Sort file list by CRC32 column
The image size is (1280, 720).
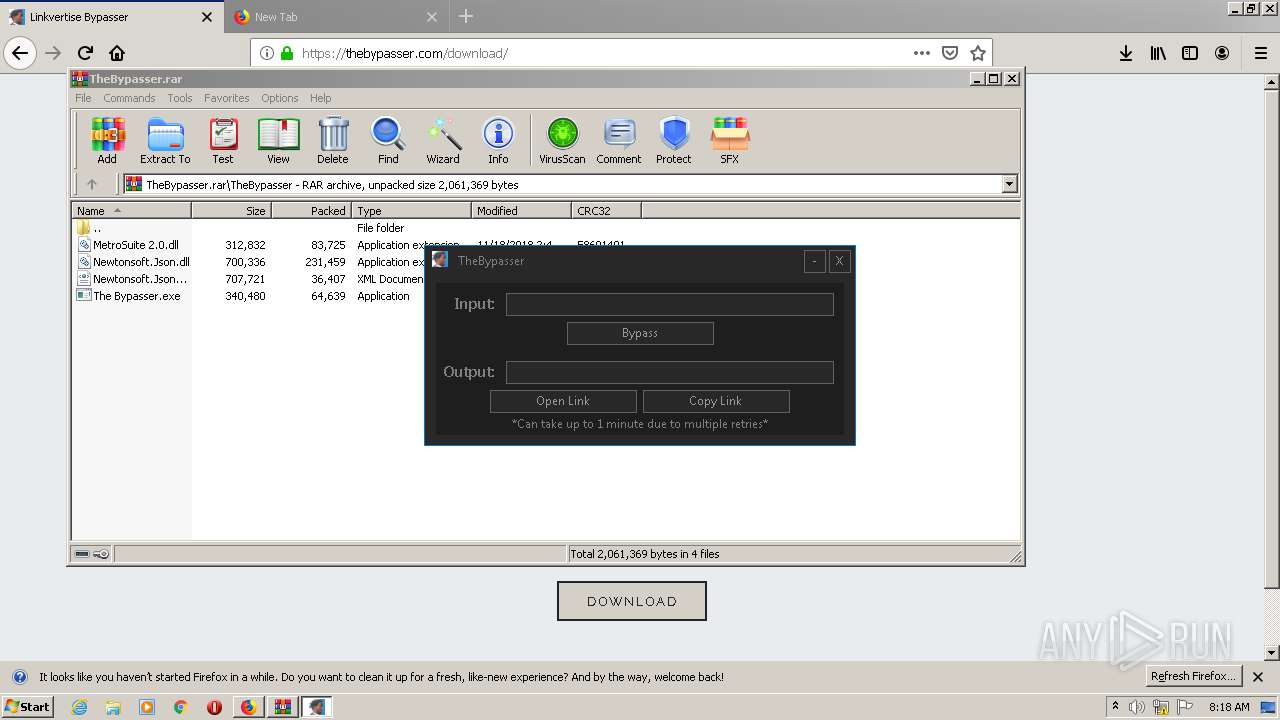click(x=606, y=211)
